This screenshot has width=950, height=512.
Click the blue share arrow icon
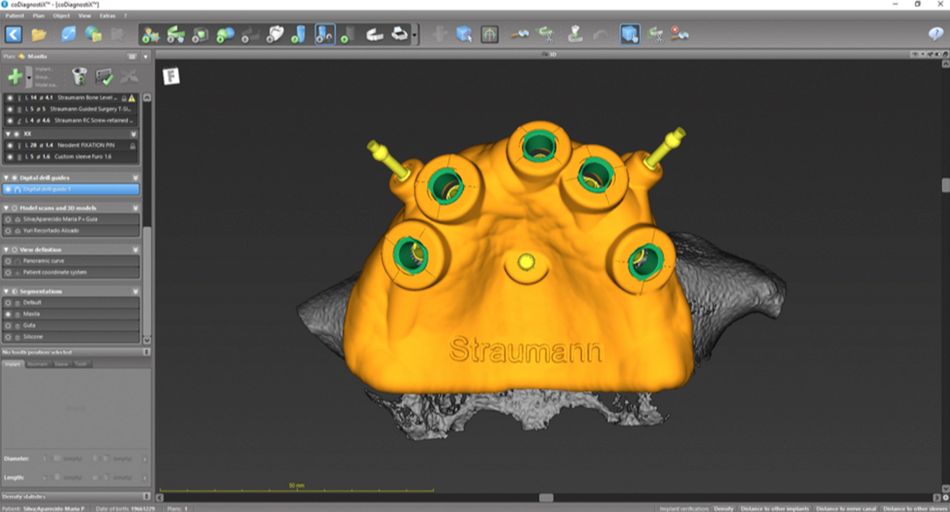point(67,34)
